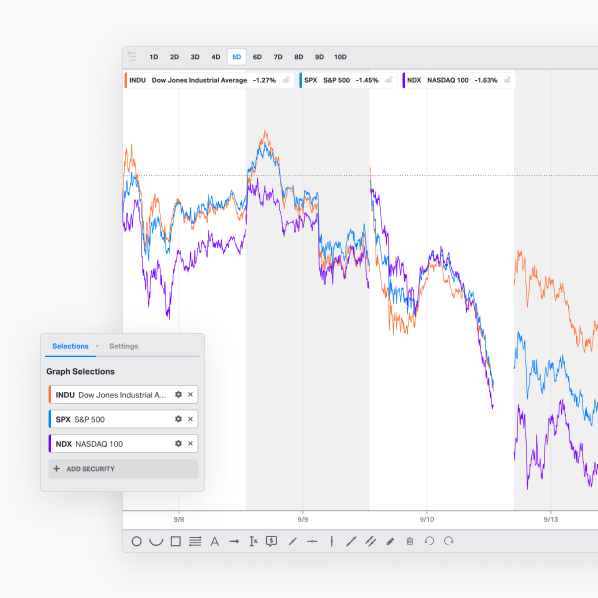Open the Selections tab
Screen dimensions: 598x598
tap(70, 346)
